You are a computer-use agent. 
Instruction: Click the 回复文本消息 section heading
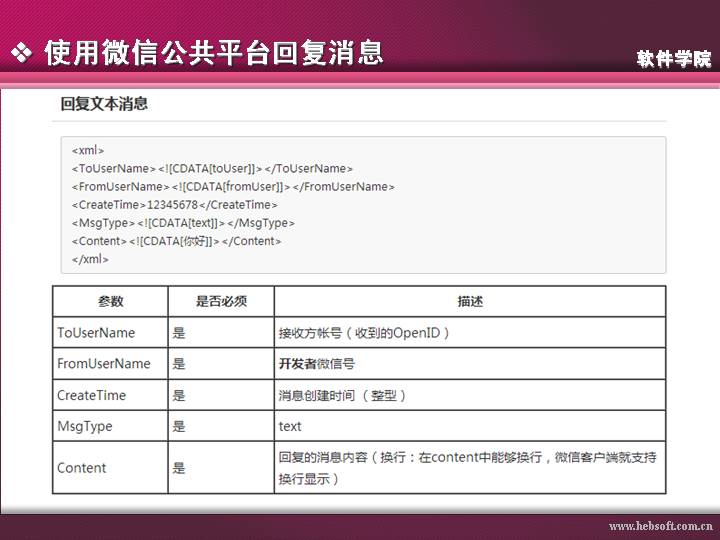(x=104, y=104)
